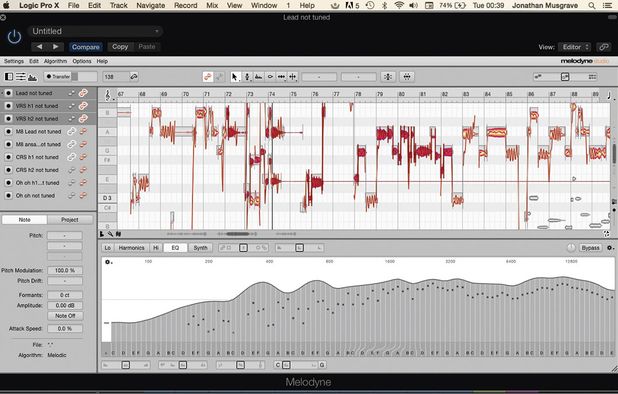
Task: Go to the previous plug-in preset
Action: tap(39, 46)
